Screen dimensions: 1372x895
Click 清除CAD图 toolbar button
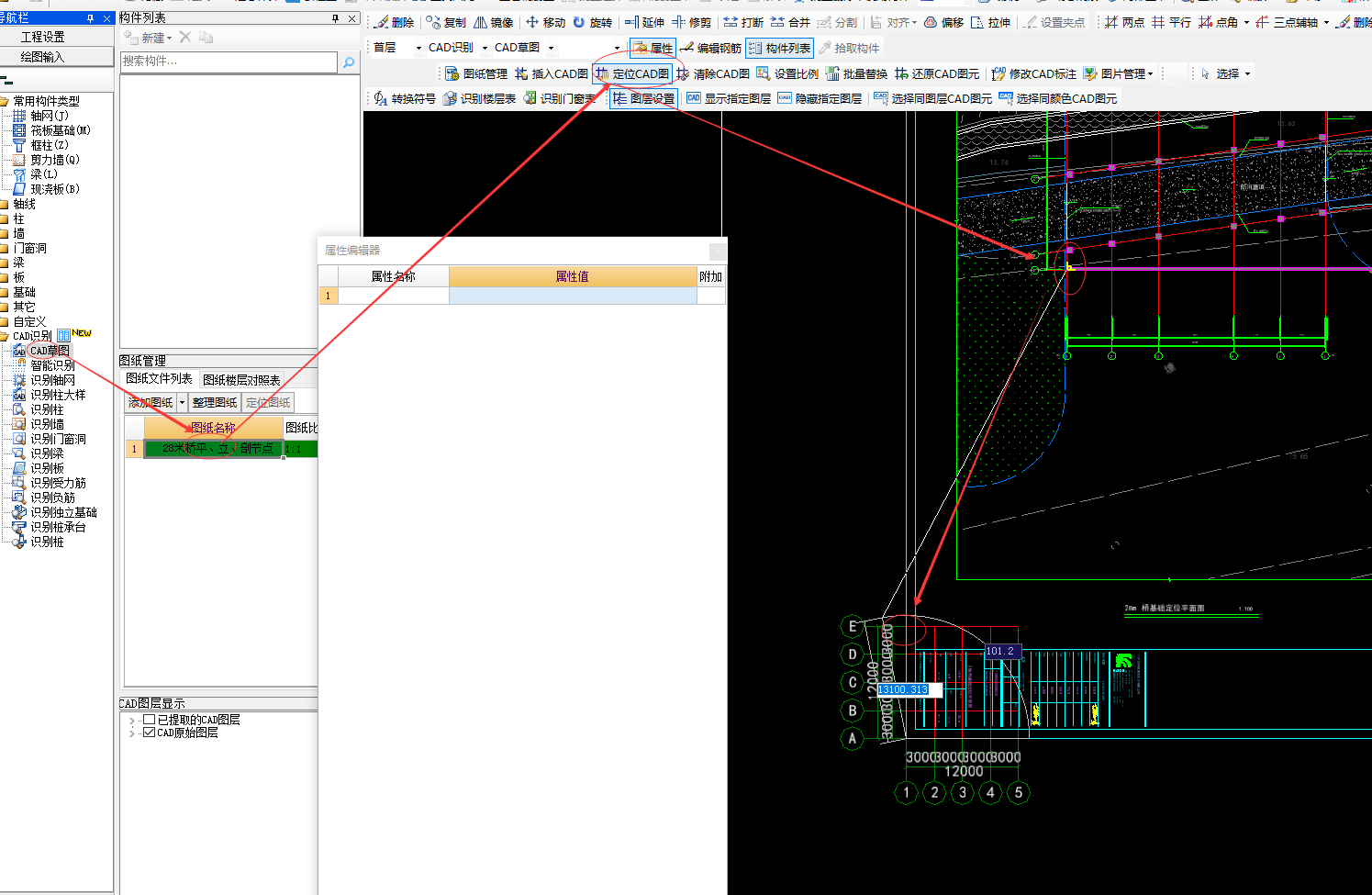[713, 73]
